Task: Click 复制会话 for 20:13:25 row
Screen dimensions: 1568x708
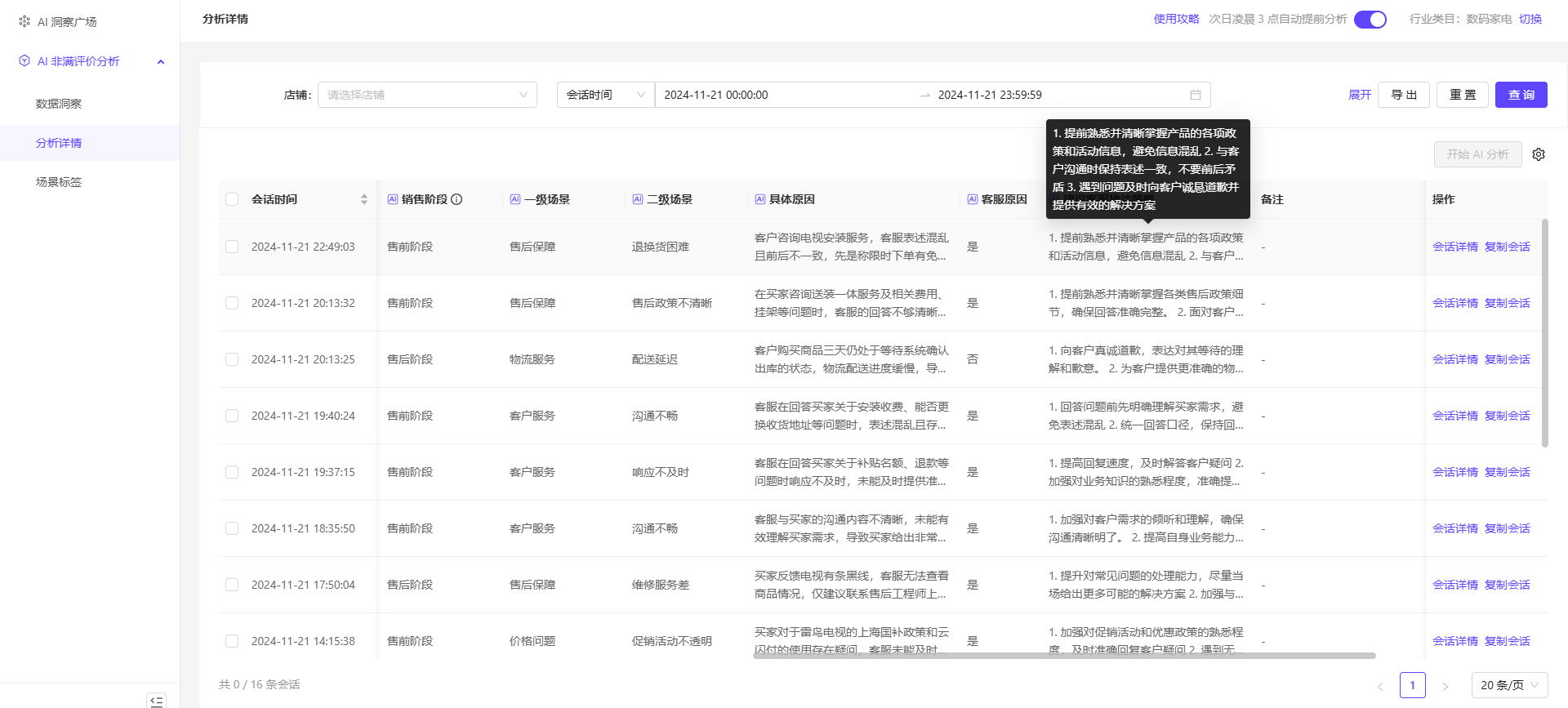Action: click(x=1507, y=359)
